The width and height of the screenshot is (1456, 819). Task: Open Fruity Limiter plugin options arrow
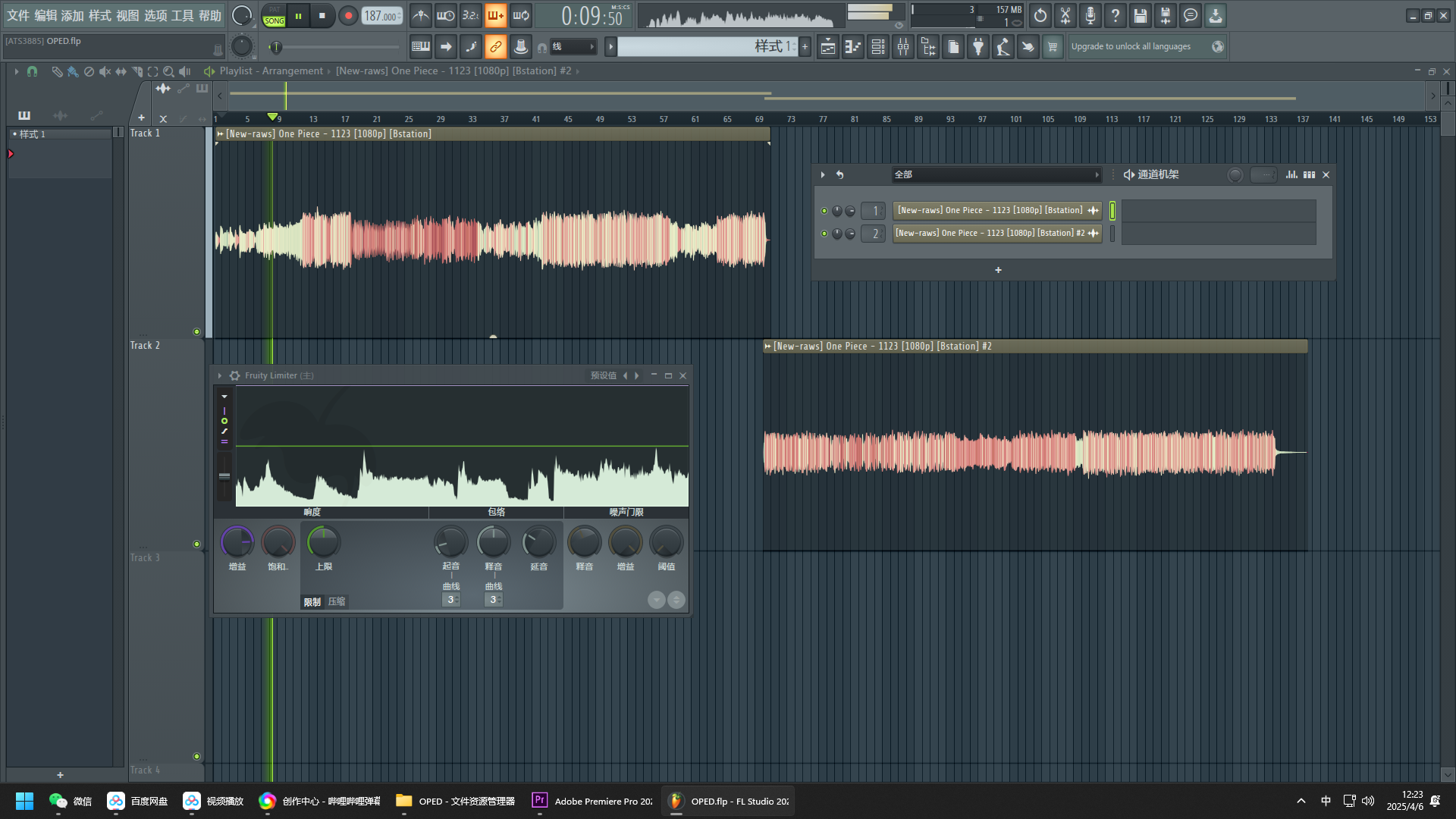[220, 375]
